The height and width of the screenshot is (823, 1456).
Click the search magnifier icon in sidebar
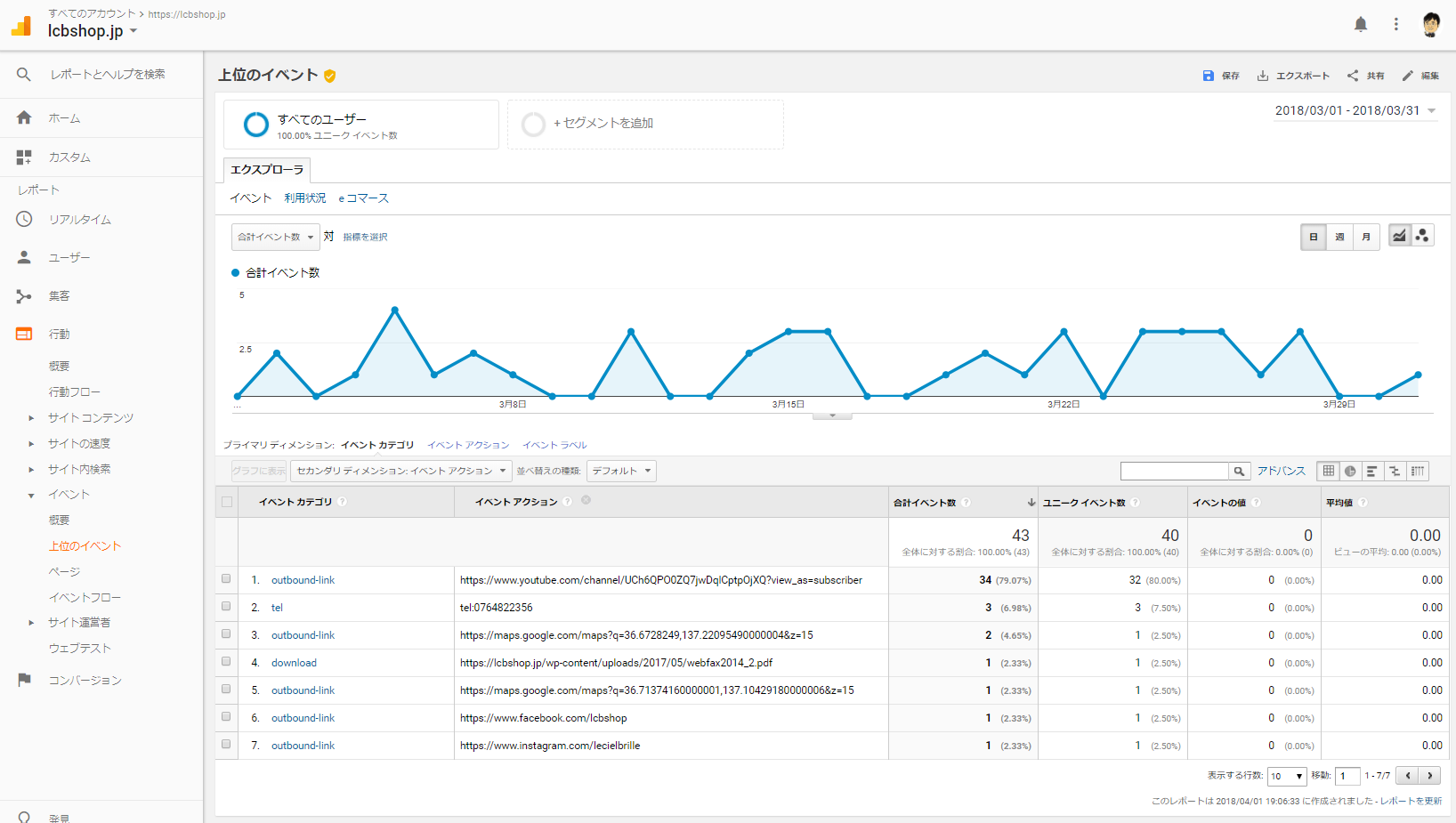pos(24,75)
